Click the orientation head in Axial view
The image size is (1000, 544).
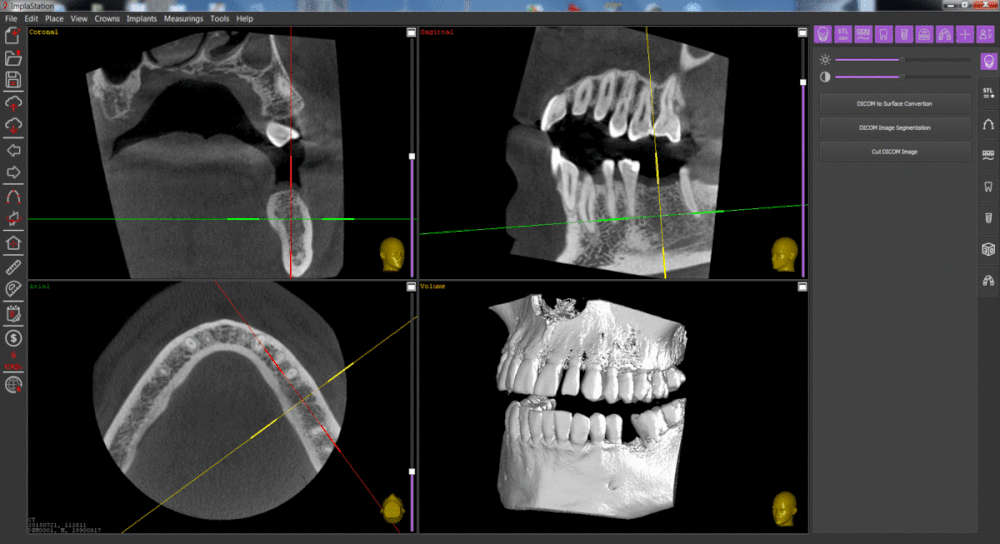tap(393, 508)
